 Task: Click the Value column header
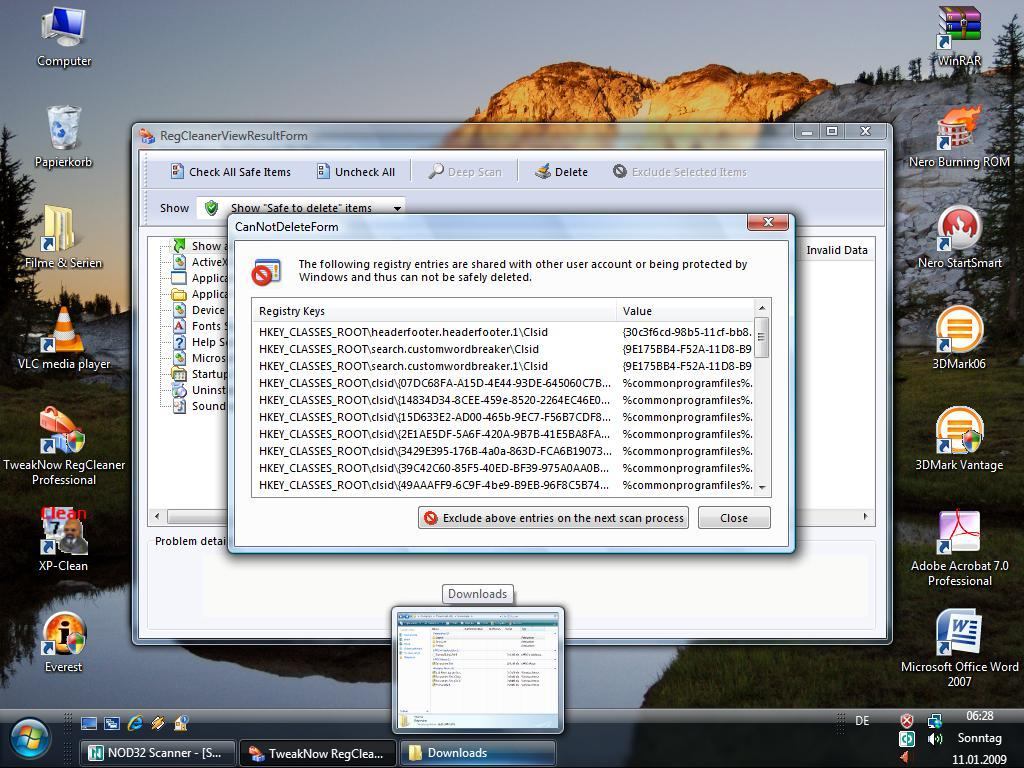(x=684, y=311)
